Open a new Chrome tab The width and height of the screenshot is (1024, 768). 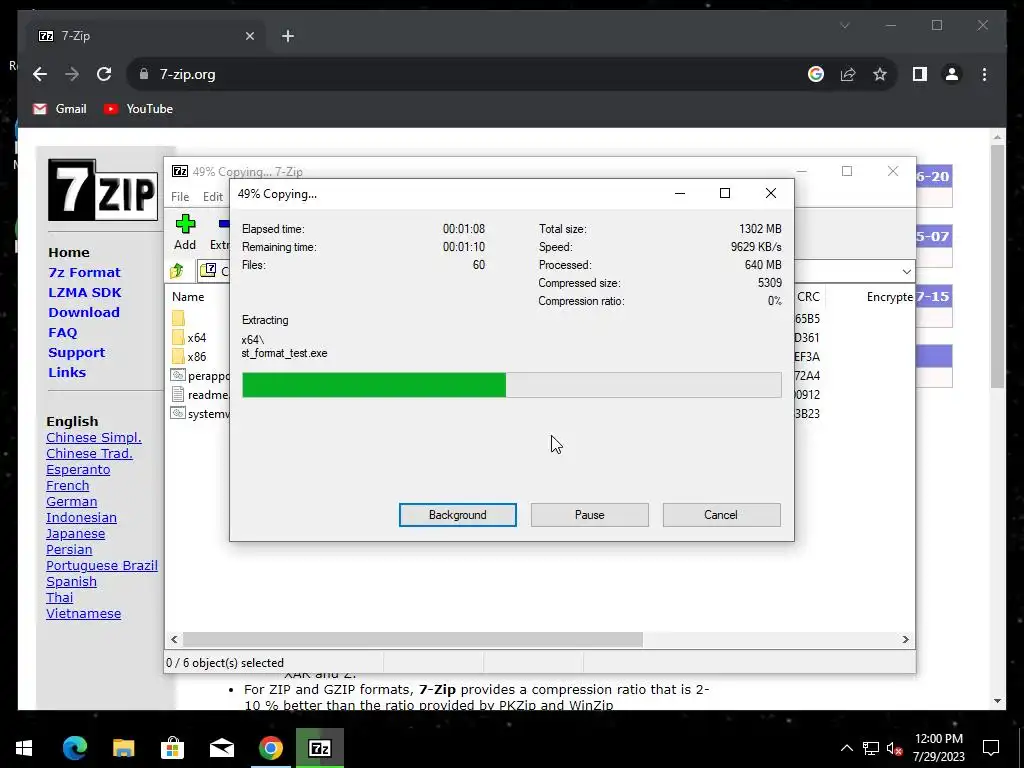click(288, 36)
